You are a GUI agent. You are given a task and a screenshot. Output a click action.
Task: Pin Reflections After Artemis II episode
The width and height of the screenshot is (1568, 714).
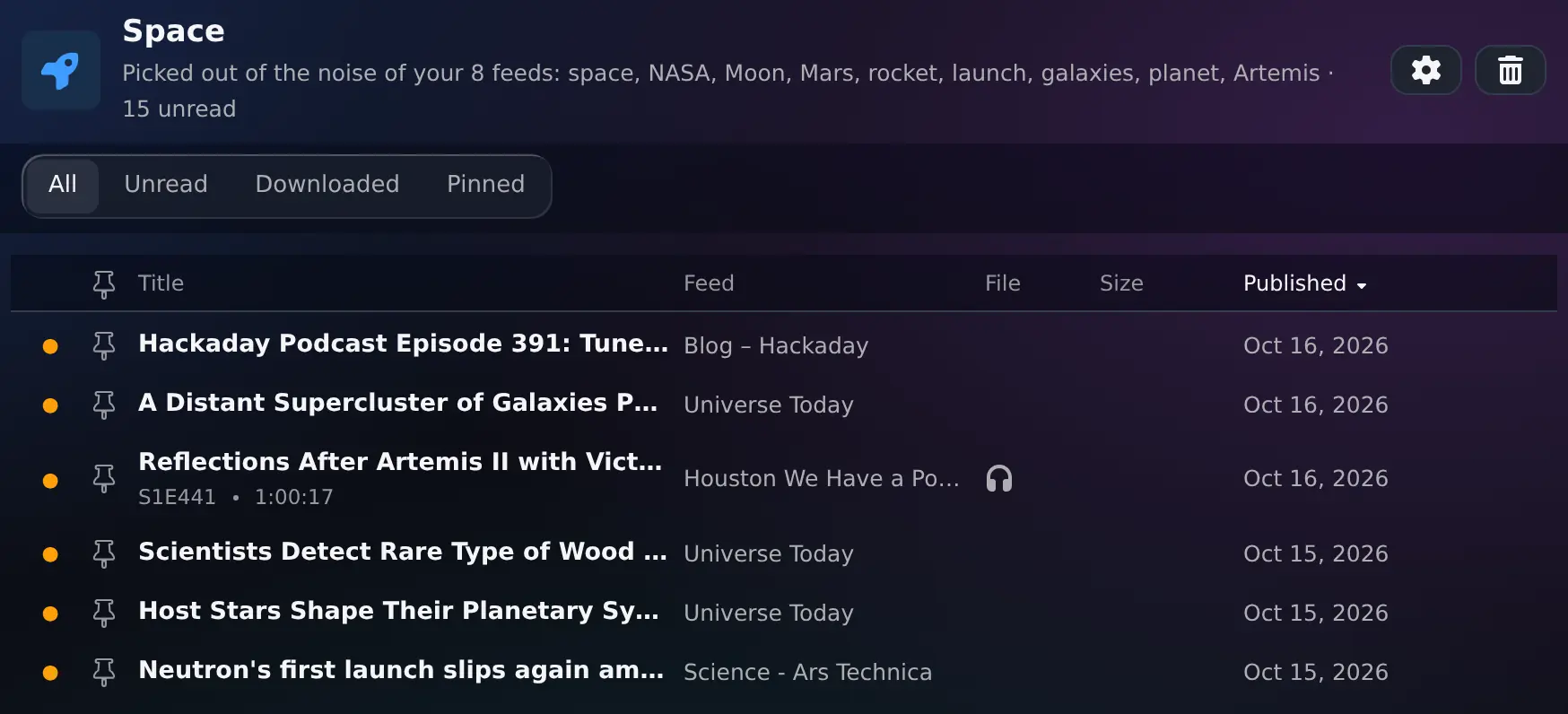[104, 478]
